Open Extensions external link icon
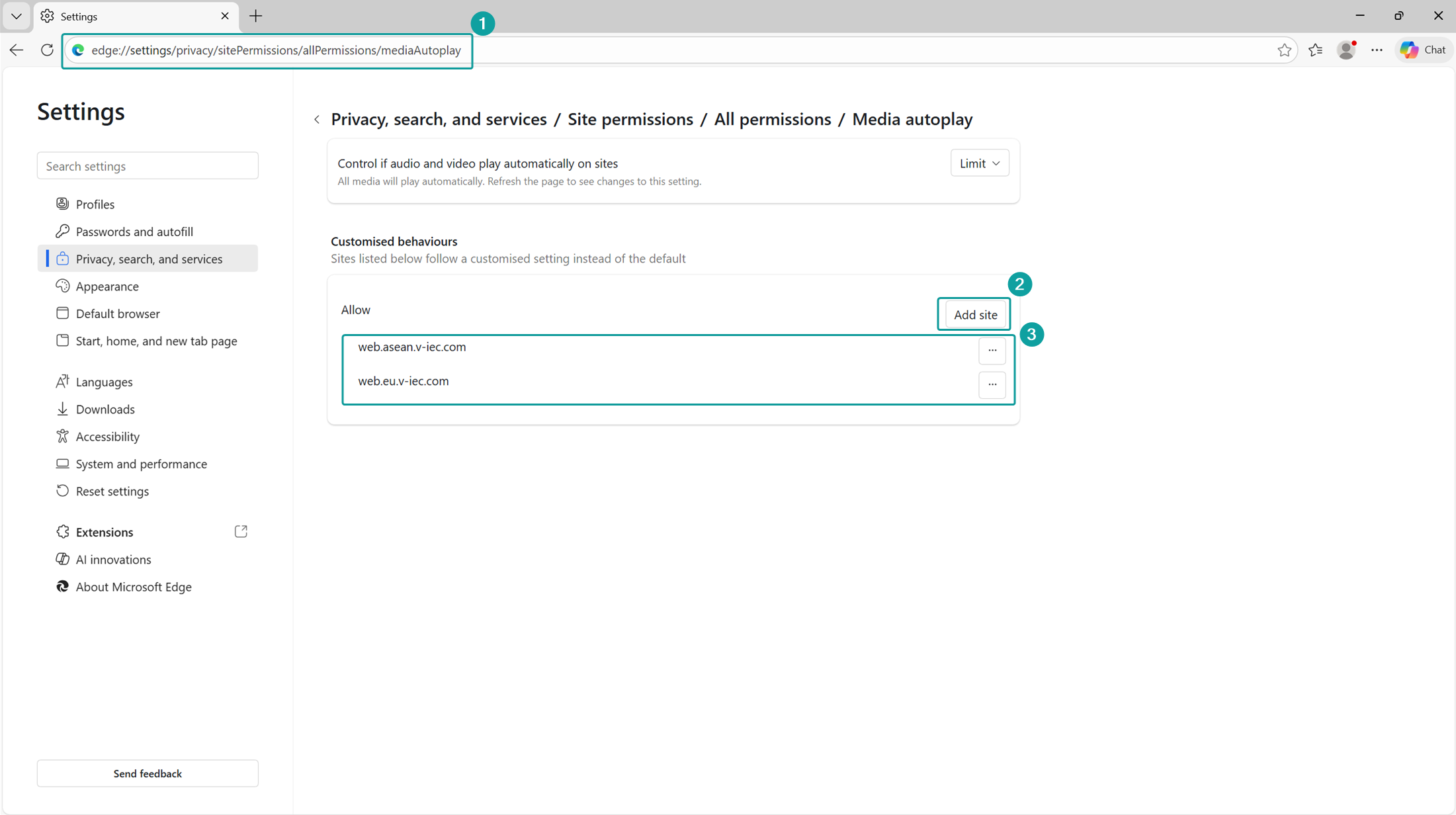 coord(241,531)
